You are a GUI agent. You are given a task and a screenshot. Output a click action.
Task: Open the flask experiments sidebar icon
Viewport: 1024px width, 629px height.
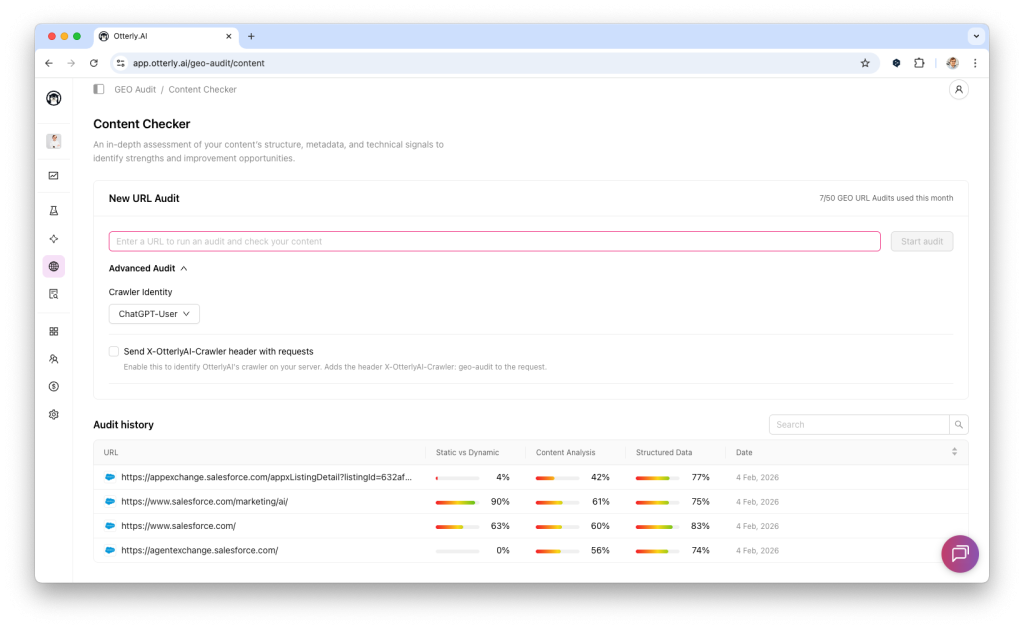(x=54, y=210)
